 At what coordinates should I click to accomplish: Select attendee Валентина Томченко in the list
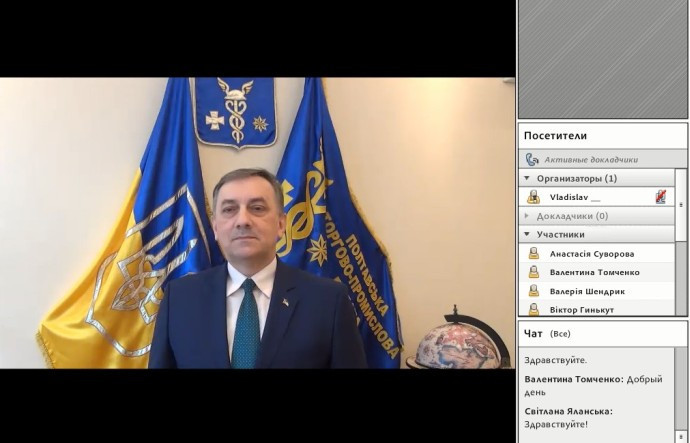tap(594, 272)
